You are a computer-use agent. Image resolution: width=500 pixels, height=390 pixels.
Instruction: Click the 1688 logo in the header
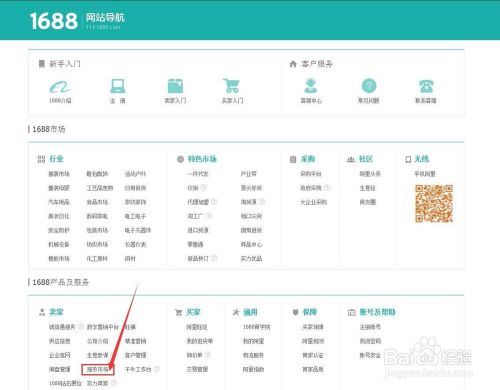53,21
